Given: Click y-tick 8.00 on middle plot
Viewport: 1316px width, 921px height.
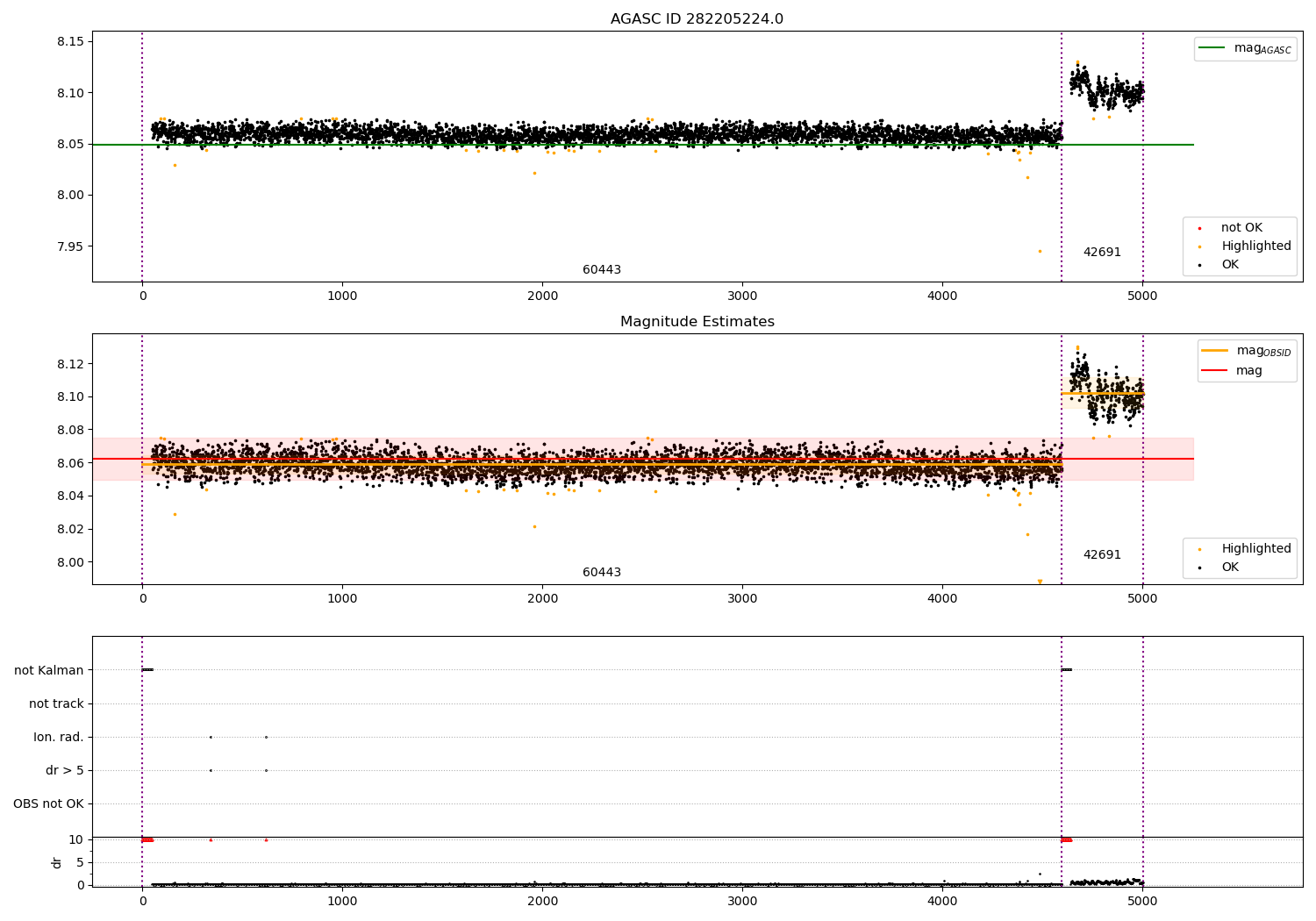Looking at the screenshot, I should (x=69, y=562).
